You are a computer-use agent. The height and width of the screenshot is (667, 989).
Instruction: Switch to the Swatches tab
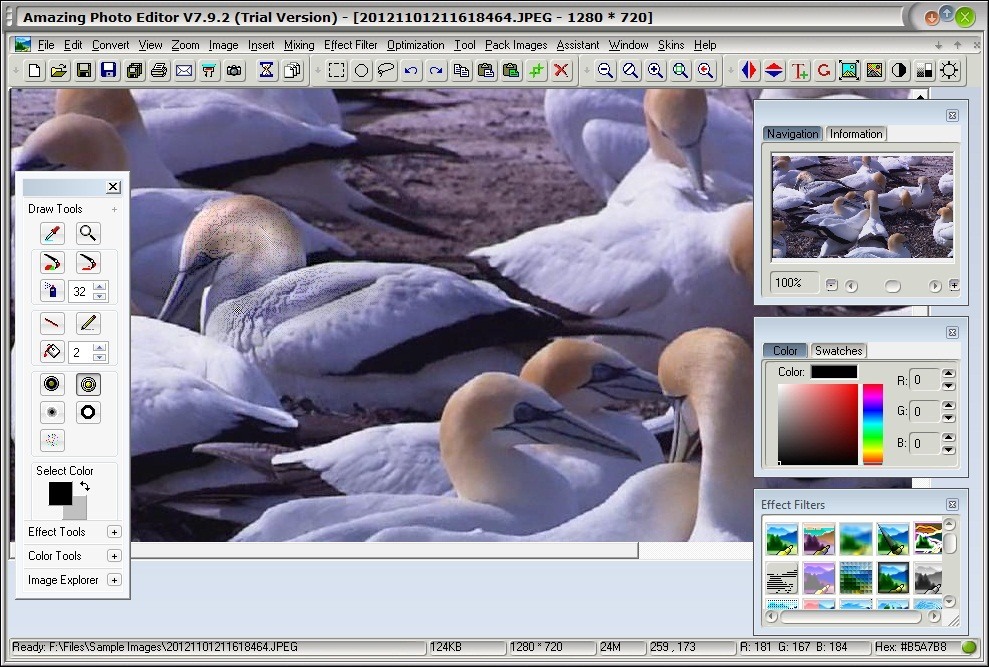(x=839, y=351)
